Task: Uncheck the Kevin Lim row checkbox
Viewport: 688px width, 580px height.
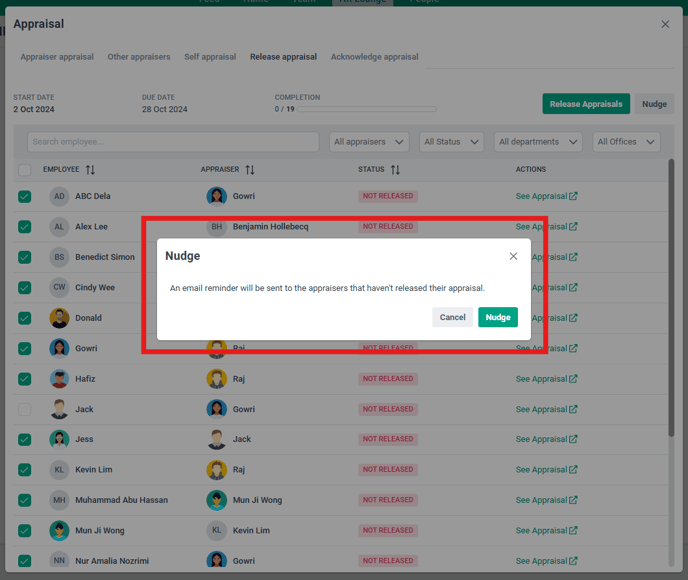Action: (x=25, y=470)
